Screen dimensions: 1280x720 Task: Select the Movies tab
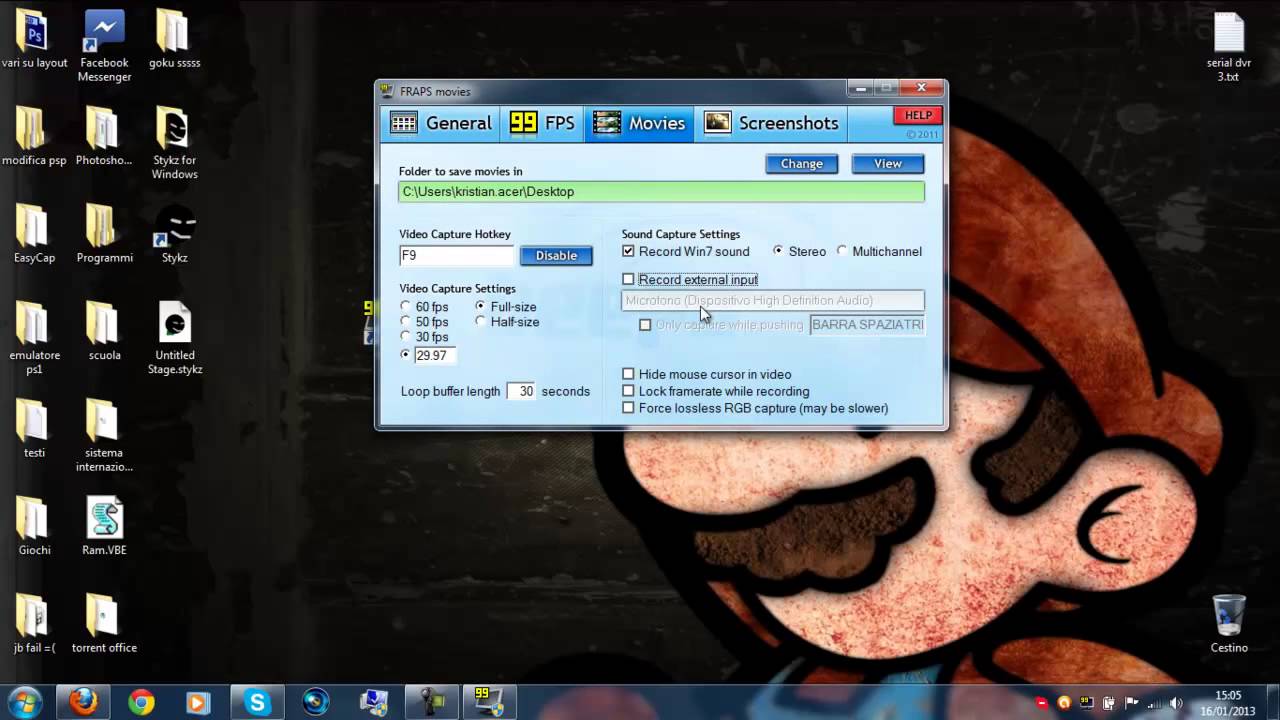click(x=639, y=123)
